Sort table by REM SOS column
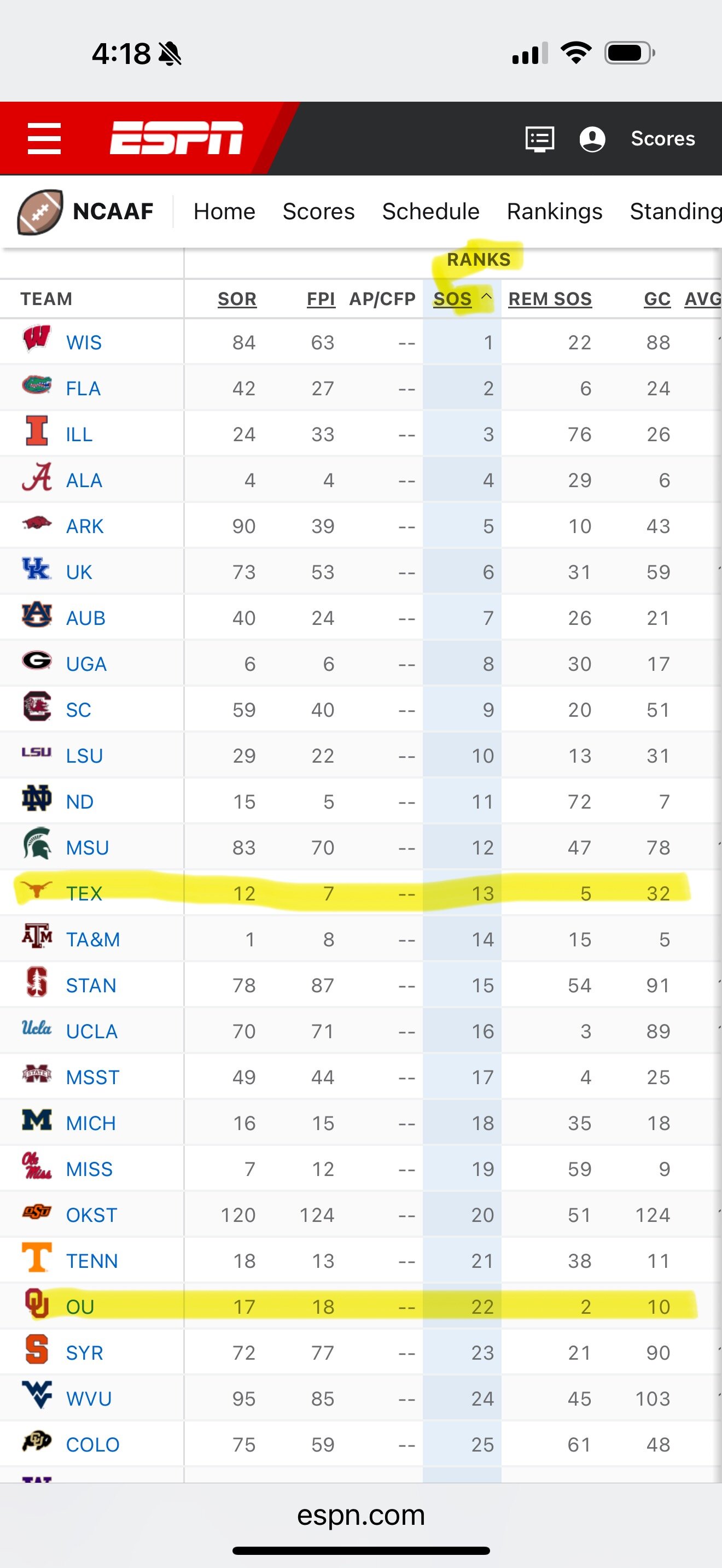The height and width of the screenshot is (1568, 722). coord(550,299)
